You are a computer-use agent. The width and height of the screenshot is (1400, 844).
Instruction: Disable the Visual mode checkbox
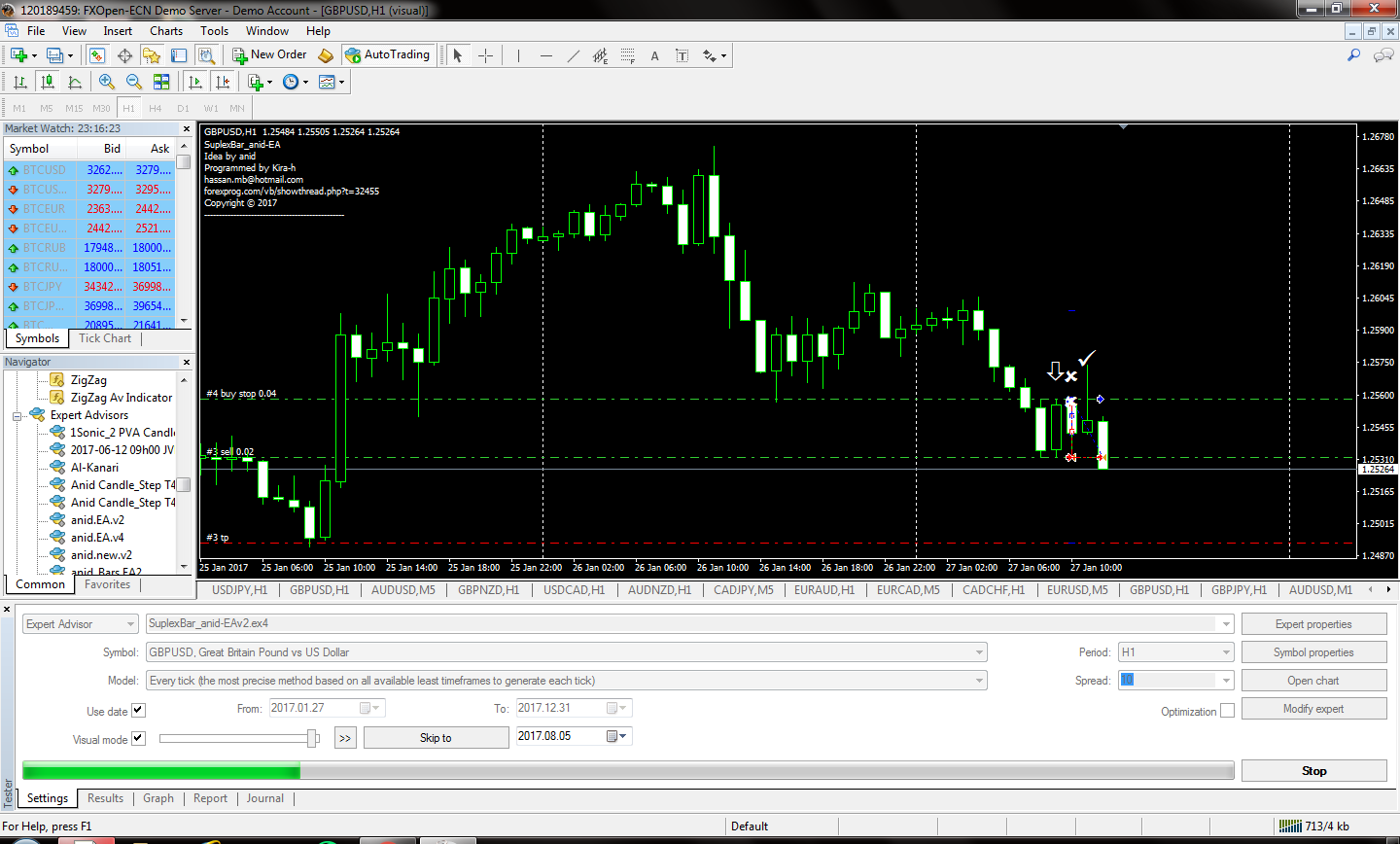tap(138, 738)
